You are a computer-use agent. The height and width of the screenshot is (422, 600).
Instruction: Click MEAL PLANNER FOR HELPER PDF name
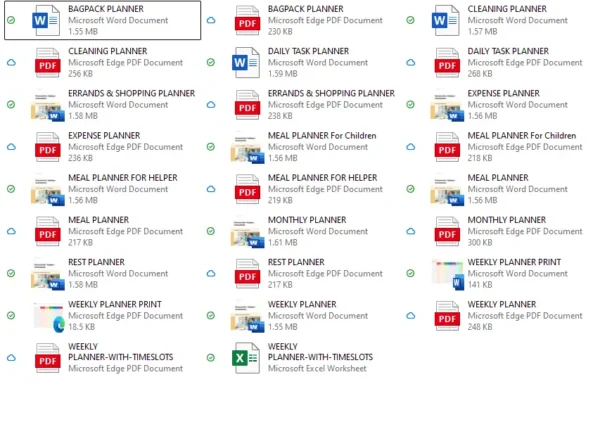(323, 178)
